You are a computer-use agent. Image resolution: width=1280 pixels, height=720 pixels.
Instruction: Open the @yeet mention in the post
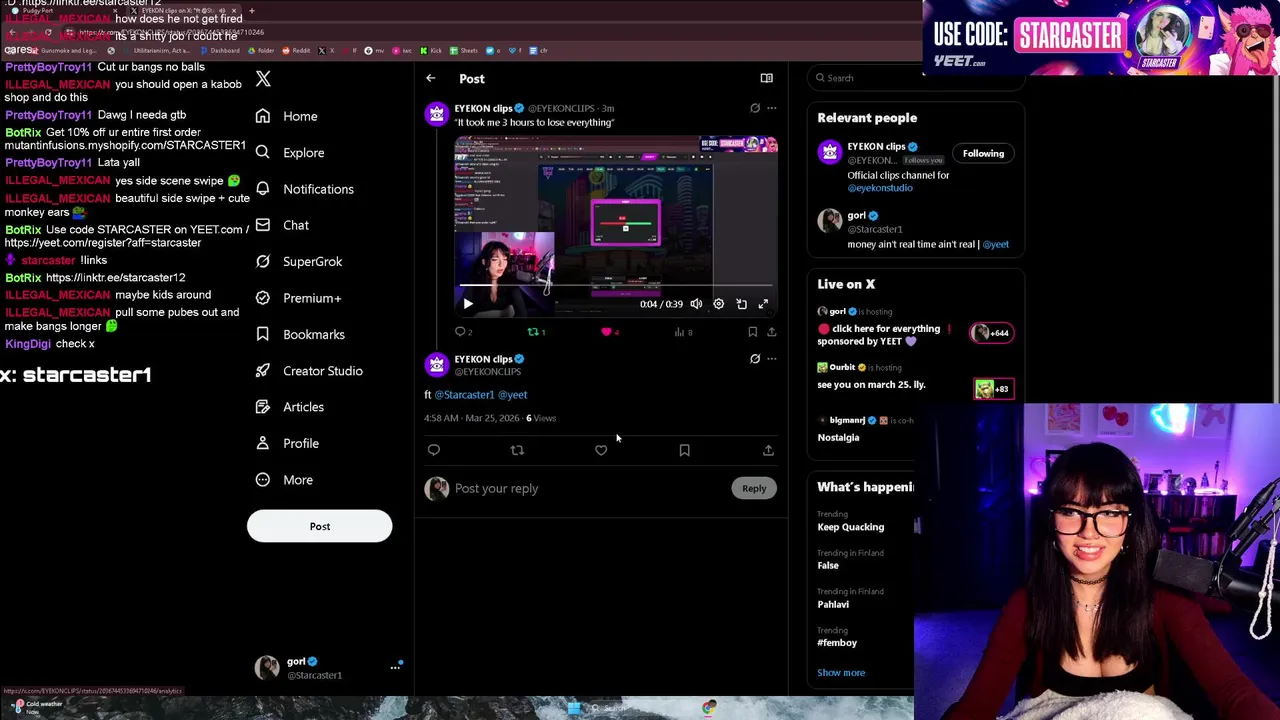(513, 395)
